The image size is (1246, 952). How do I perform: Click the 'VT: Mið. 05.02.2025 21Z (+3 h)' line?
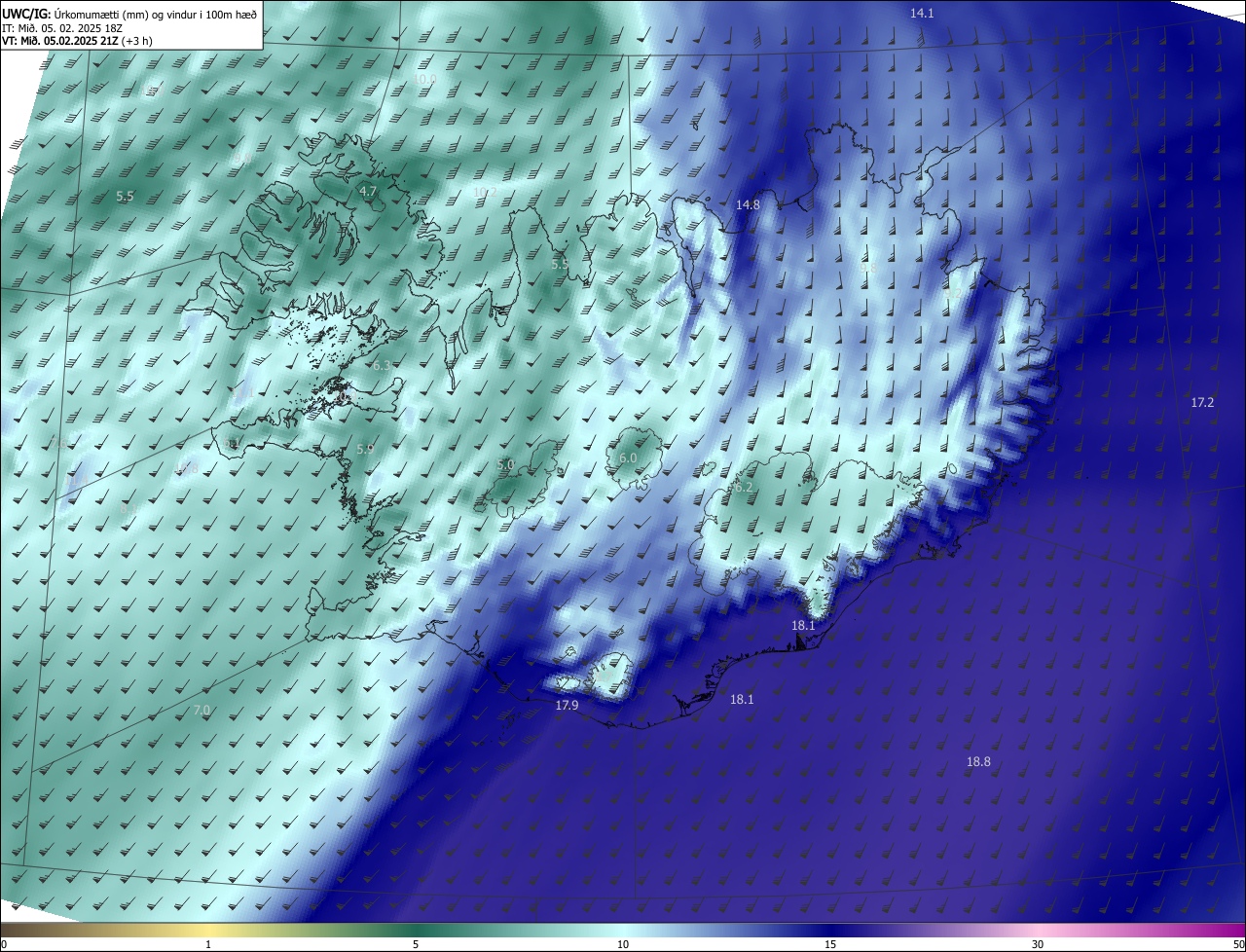click(x=77, y=41)
